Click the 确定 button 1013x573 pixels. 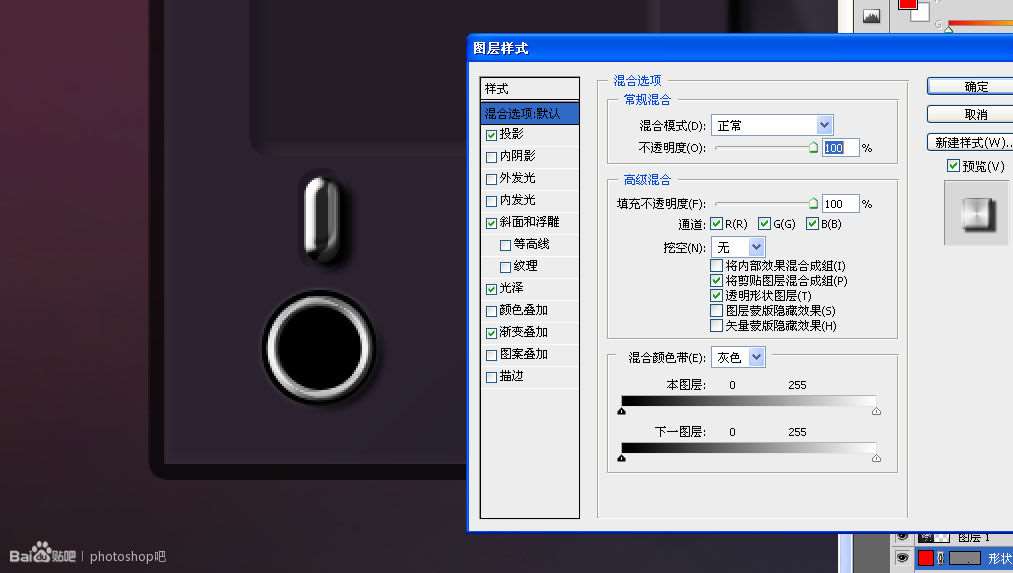coord(970,87)
